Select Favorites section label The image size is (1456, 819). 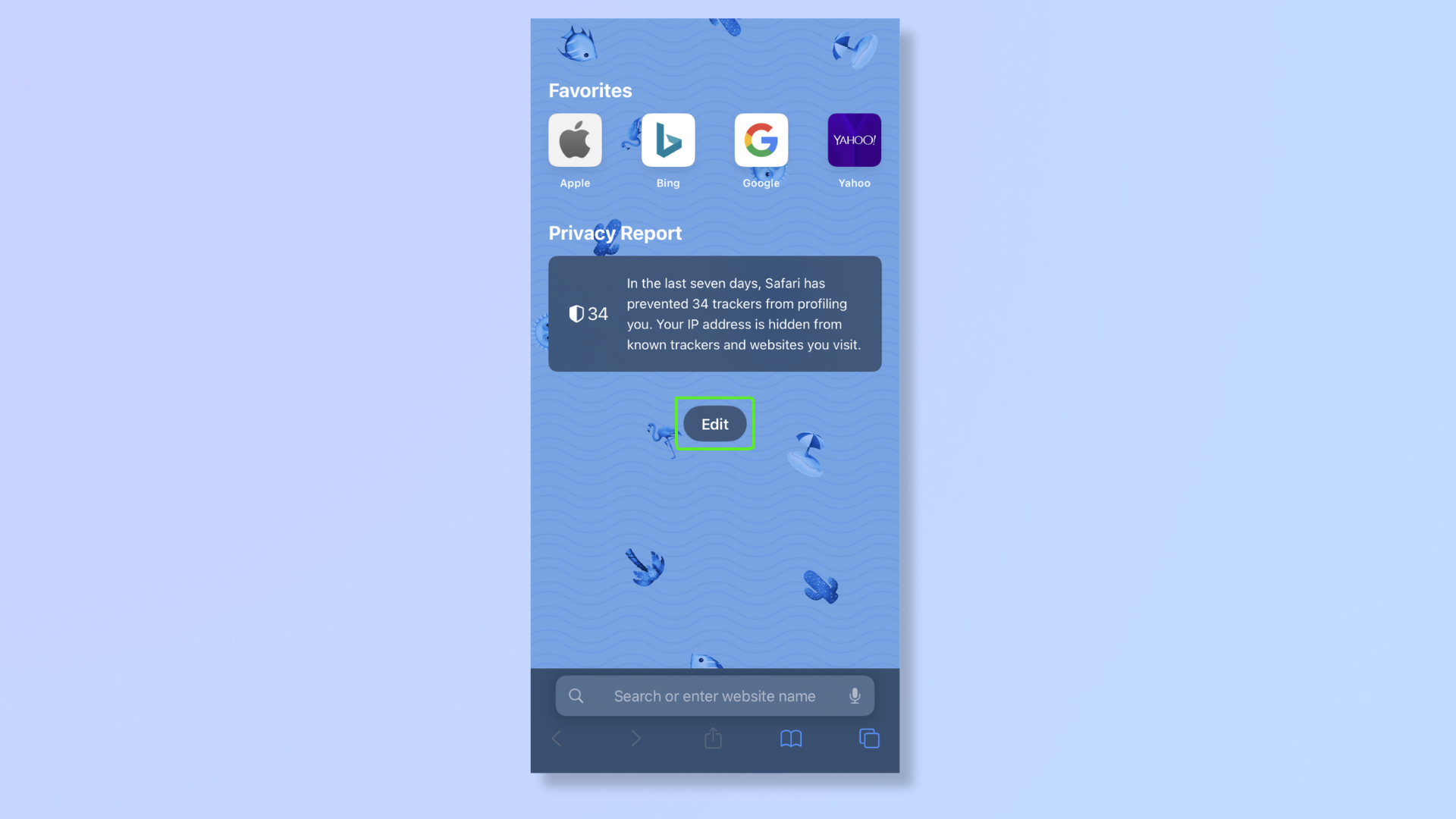(590, 90)
